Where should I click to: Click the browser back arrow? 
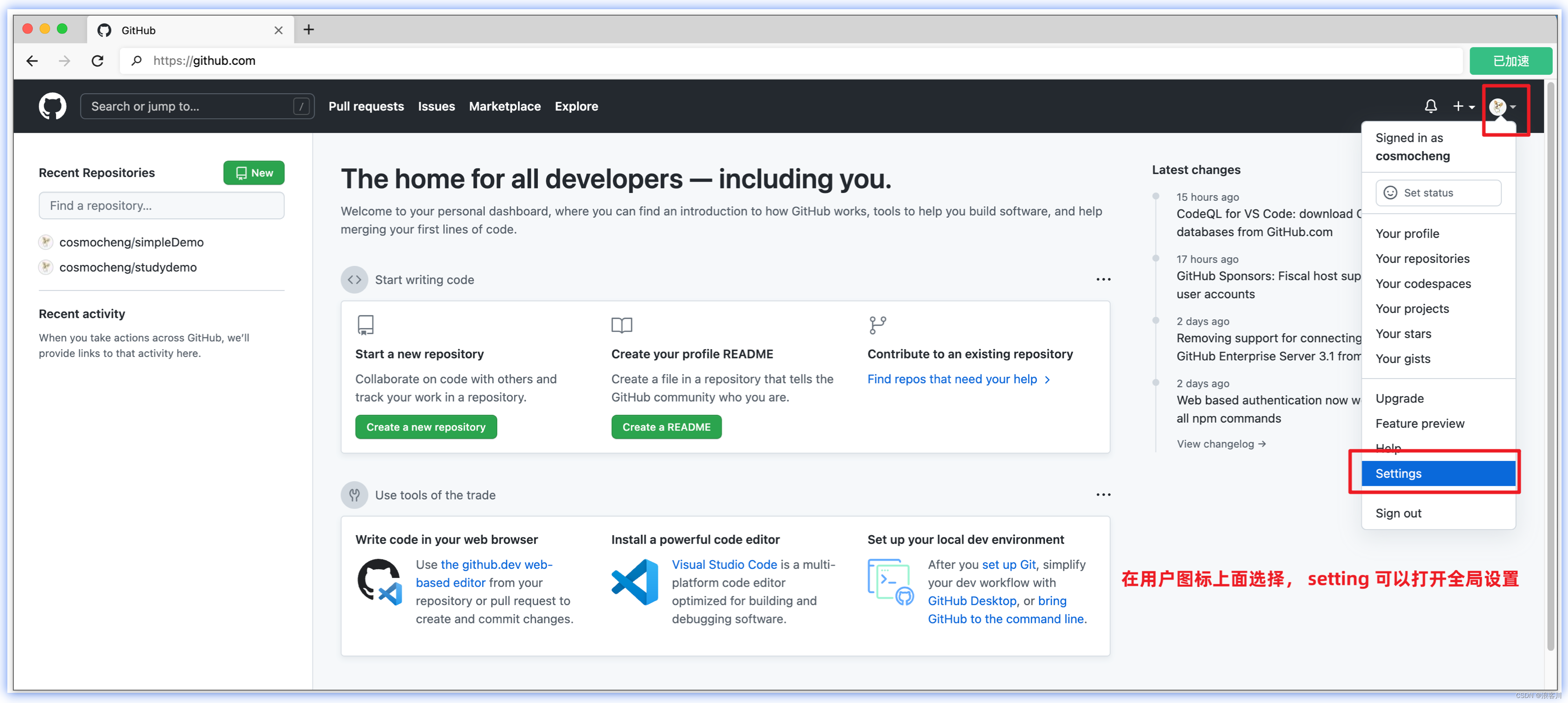click(x=32, y=61)
